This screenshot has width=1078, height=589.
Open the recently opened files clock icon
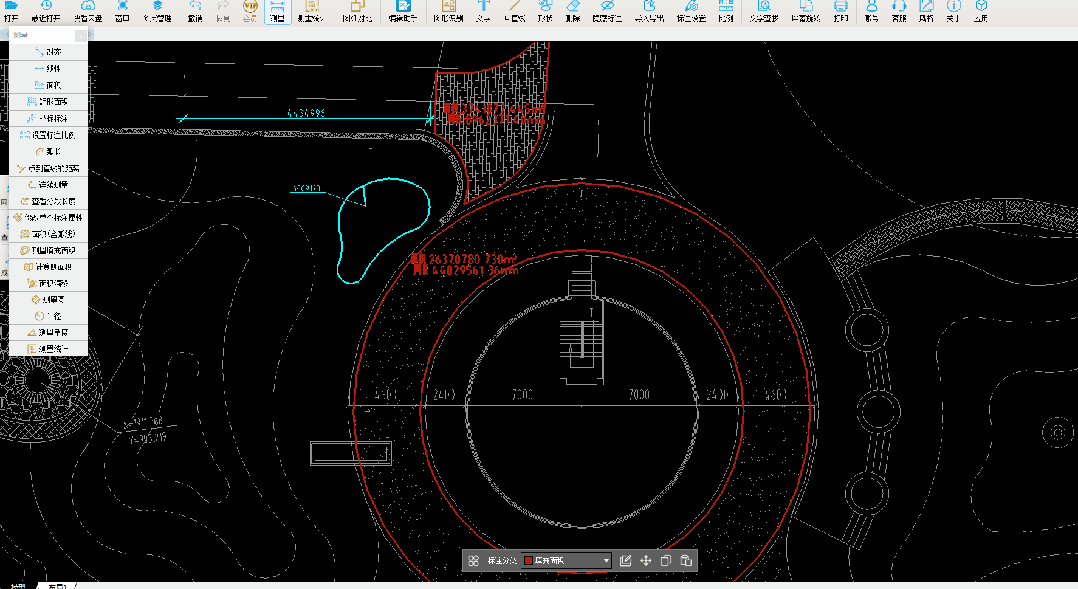point(46,11)
